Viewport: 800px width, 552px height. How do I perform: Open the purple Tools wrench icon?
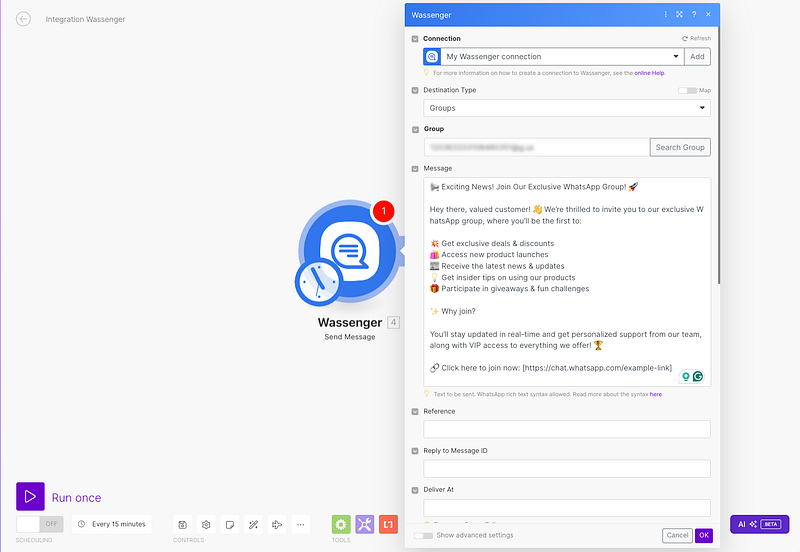click(365, 524)
